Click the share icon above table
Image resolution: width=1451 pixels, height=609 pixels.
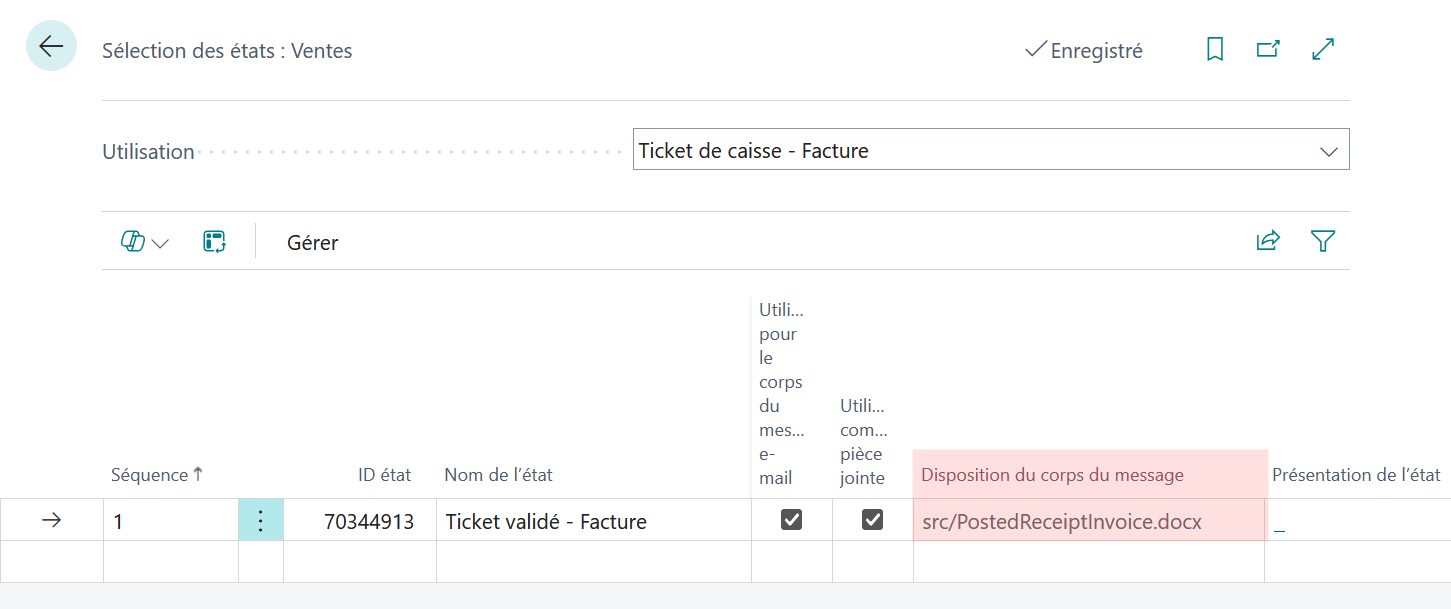[x=1268, y=241]
